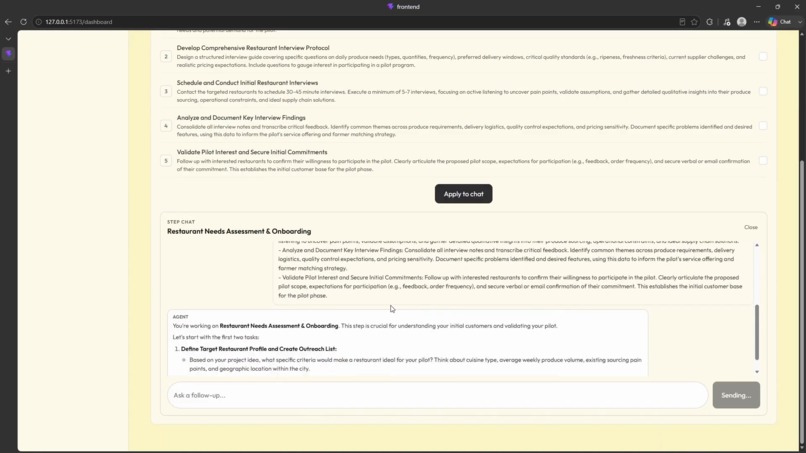This screenshot has width=806, height=453.
Task: Check the Develop Comprehensive Restaurant Interview Protocol task
Action: coord(763,57)
